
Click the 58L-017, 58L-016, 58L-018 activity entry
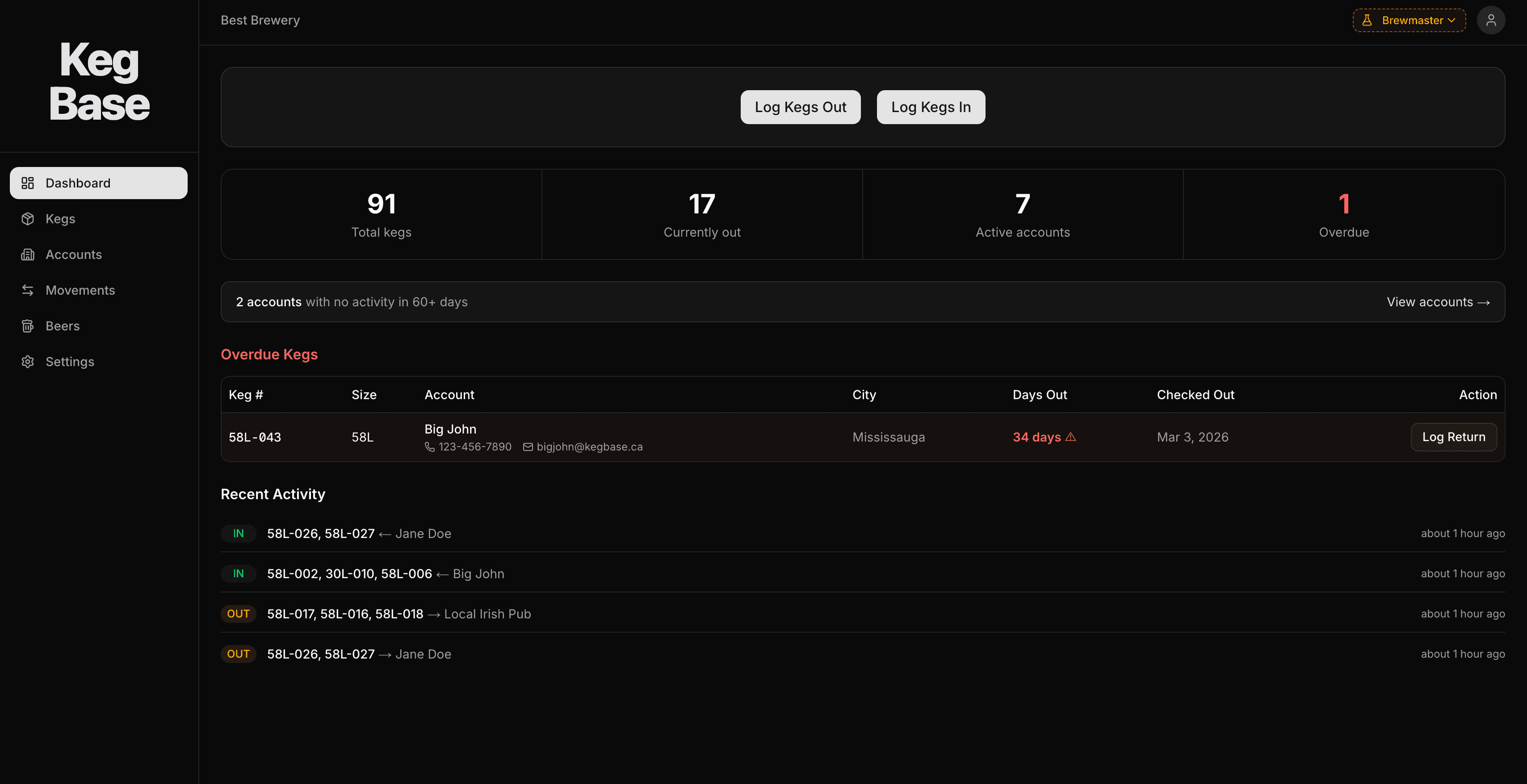(x=345, y=614)
